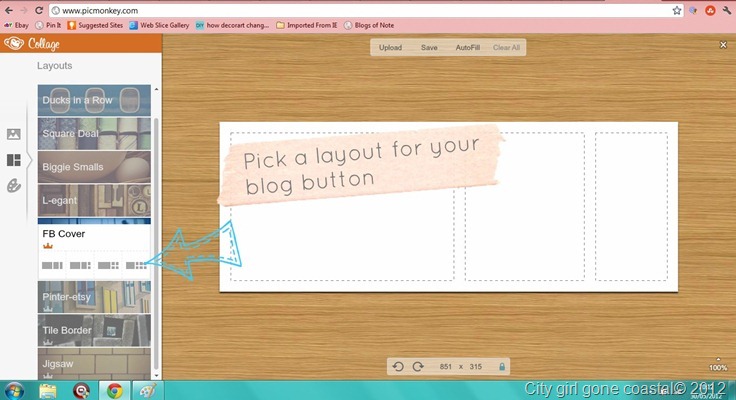Open Windows Explorer from the taskbar

pyautogui.click(x=48, y=391)
